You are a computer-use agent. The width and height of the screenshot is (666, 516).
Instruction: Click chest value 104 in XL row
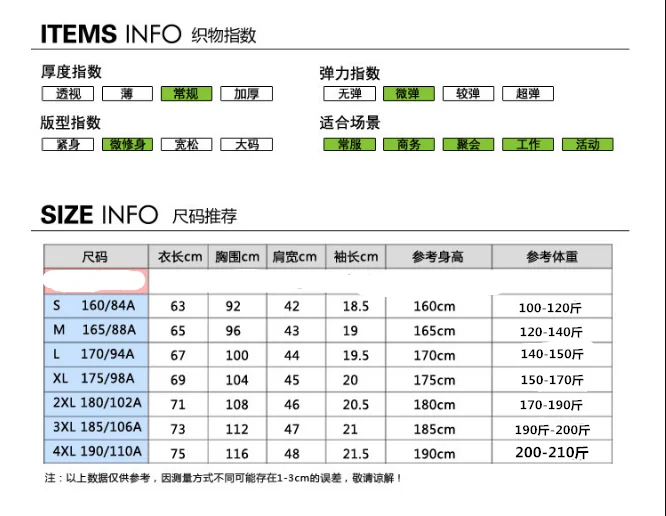[237, 380]
